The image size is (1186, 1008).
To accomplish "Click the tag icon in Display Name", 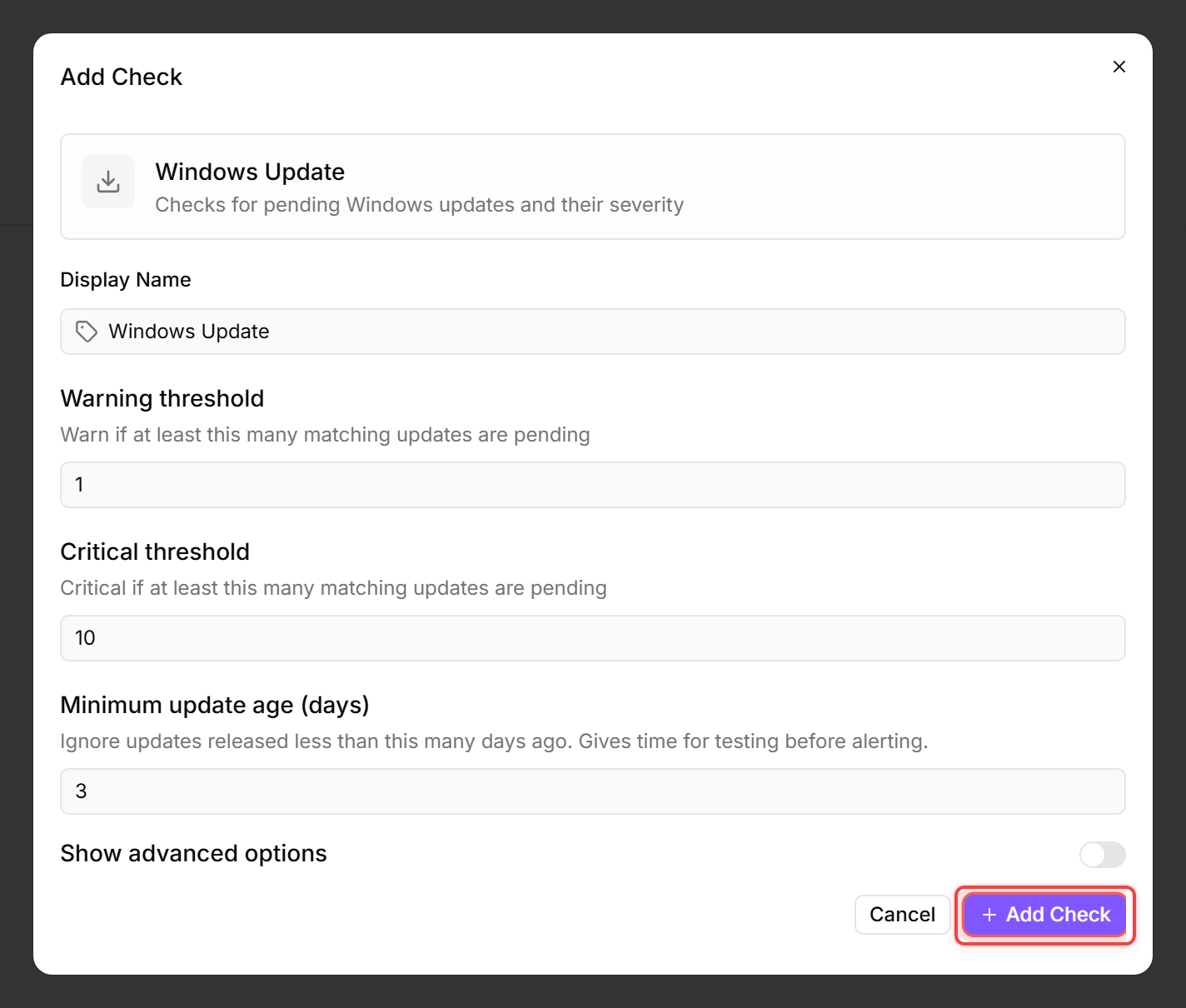I will click(x=87, y=332).
